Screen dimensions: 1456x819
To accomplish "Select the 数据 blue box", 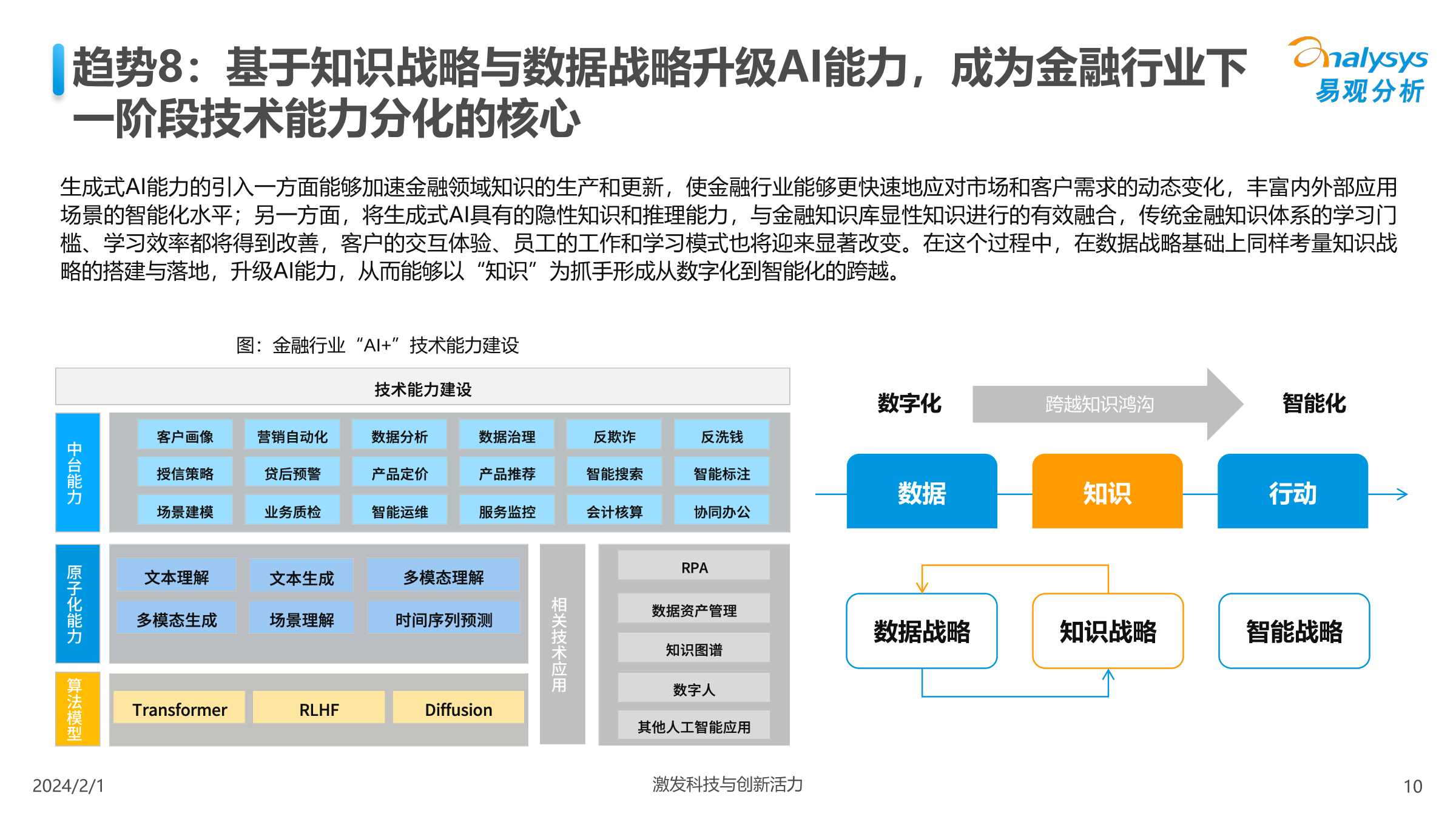I will click(x=922, y=493).
